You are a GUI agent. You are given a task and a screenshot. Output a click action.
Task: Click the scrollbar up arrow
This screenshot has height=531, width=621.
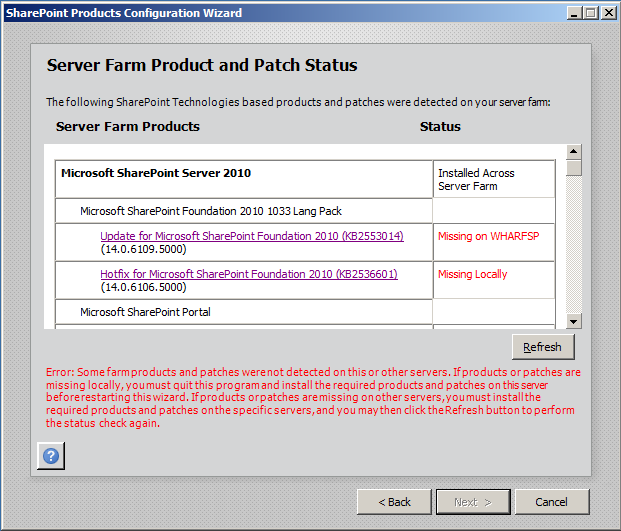(x=574, y=152)
